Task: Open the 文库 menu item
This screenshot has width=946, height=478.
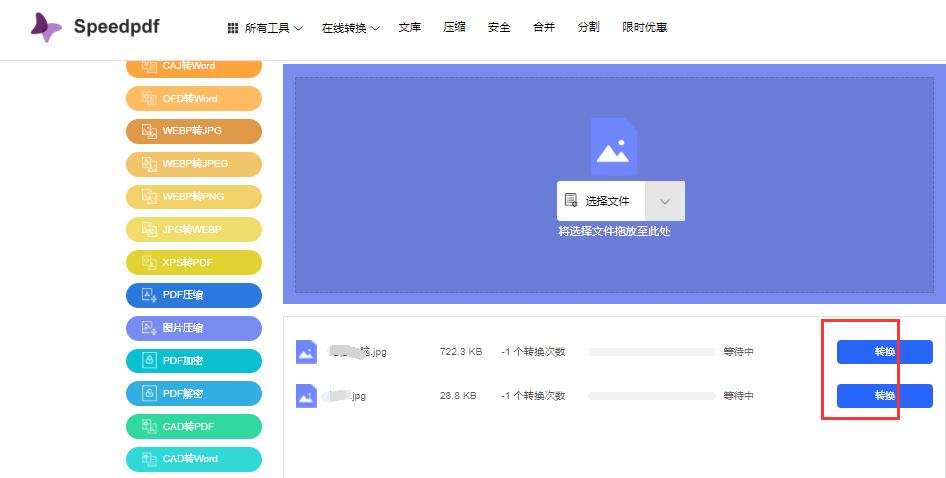Action: pyautogui.click(x=410, y=27)
